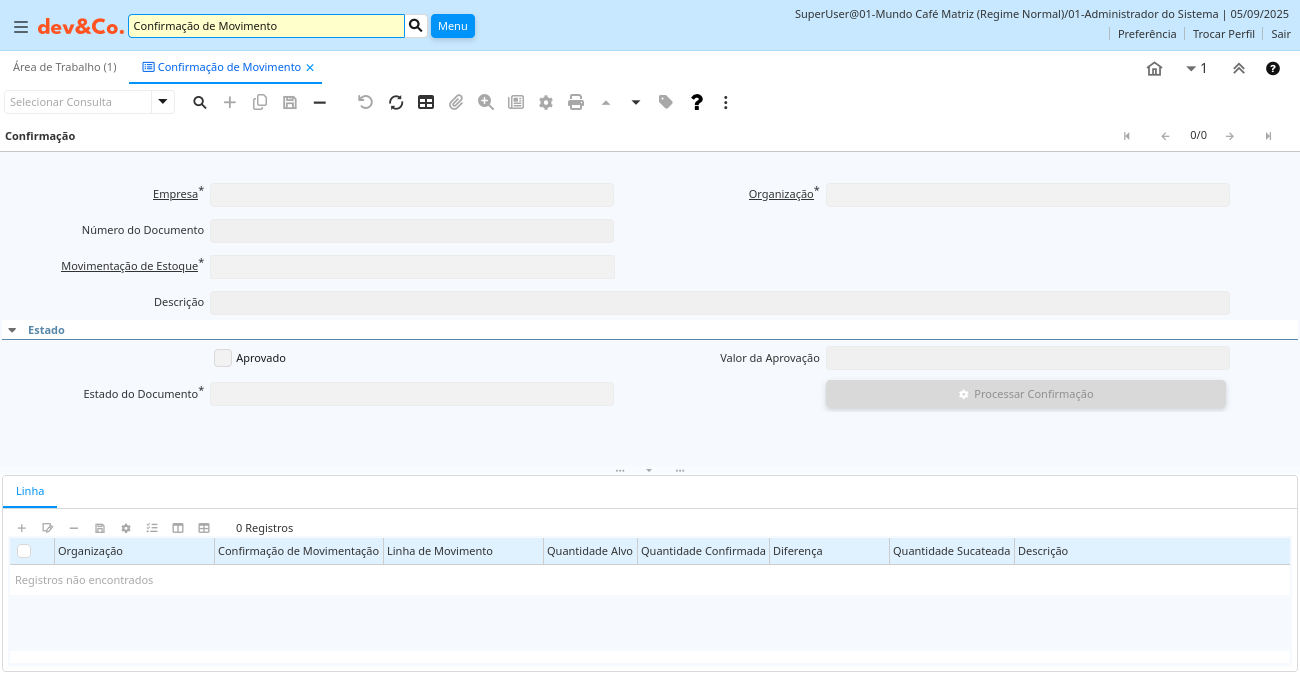Click the Refresh toolbar icon
The image size is (1300, 674).
[x=396, y=102]
